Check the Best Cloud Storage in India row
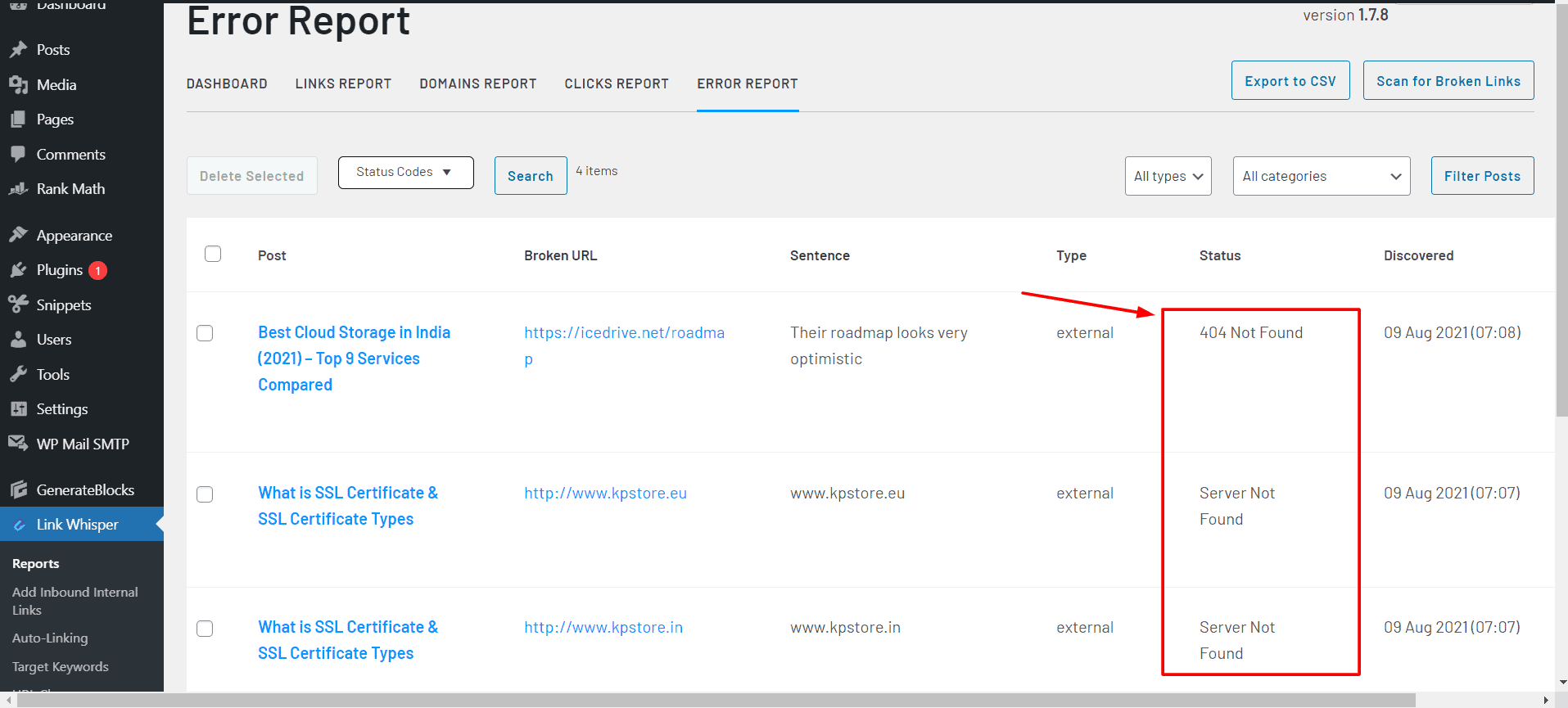The height and width of the screenshot is (708, 1568). (205, 333)
